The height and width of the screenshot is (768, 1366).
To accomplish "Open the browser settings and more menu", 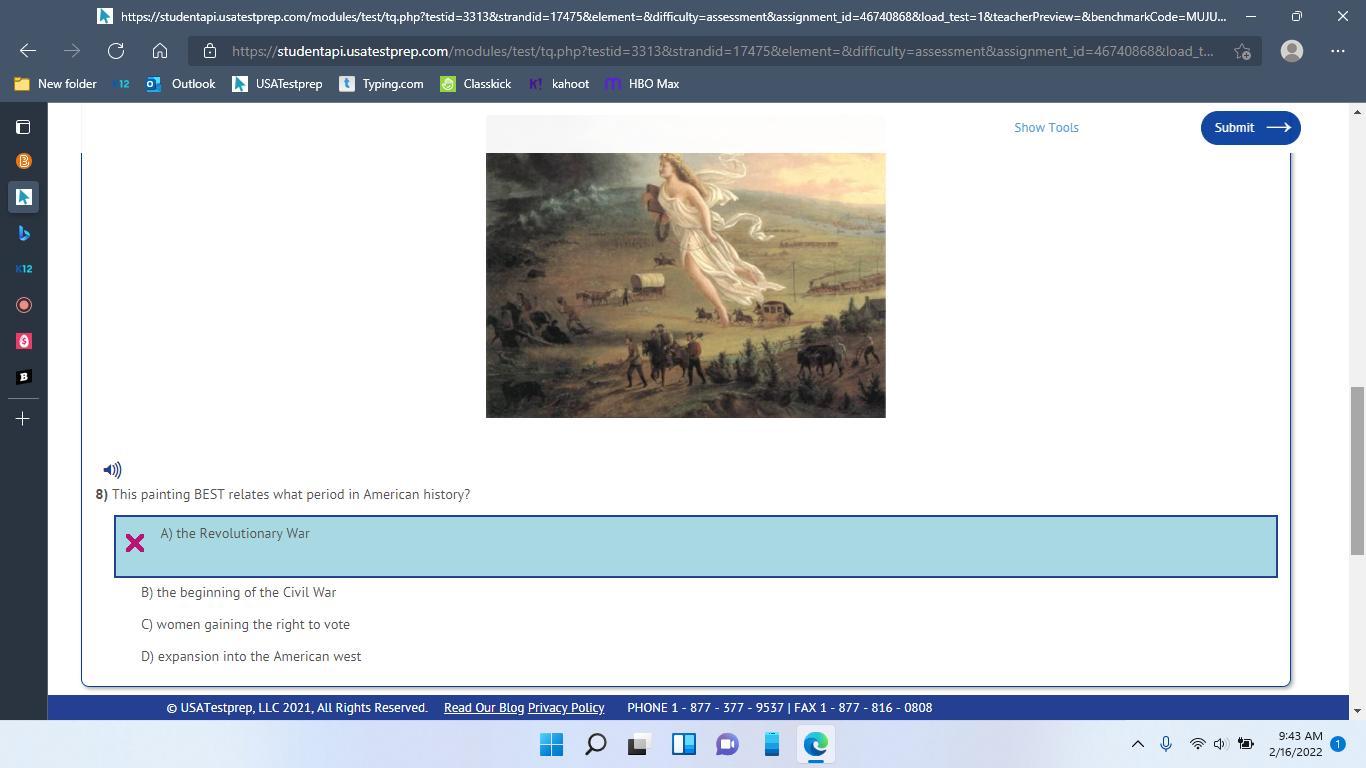I will point(1338,51).
